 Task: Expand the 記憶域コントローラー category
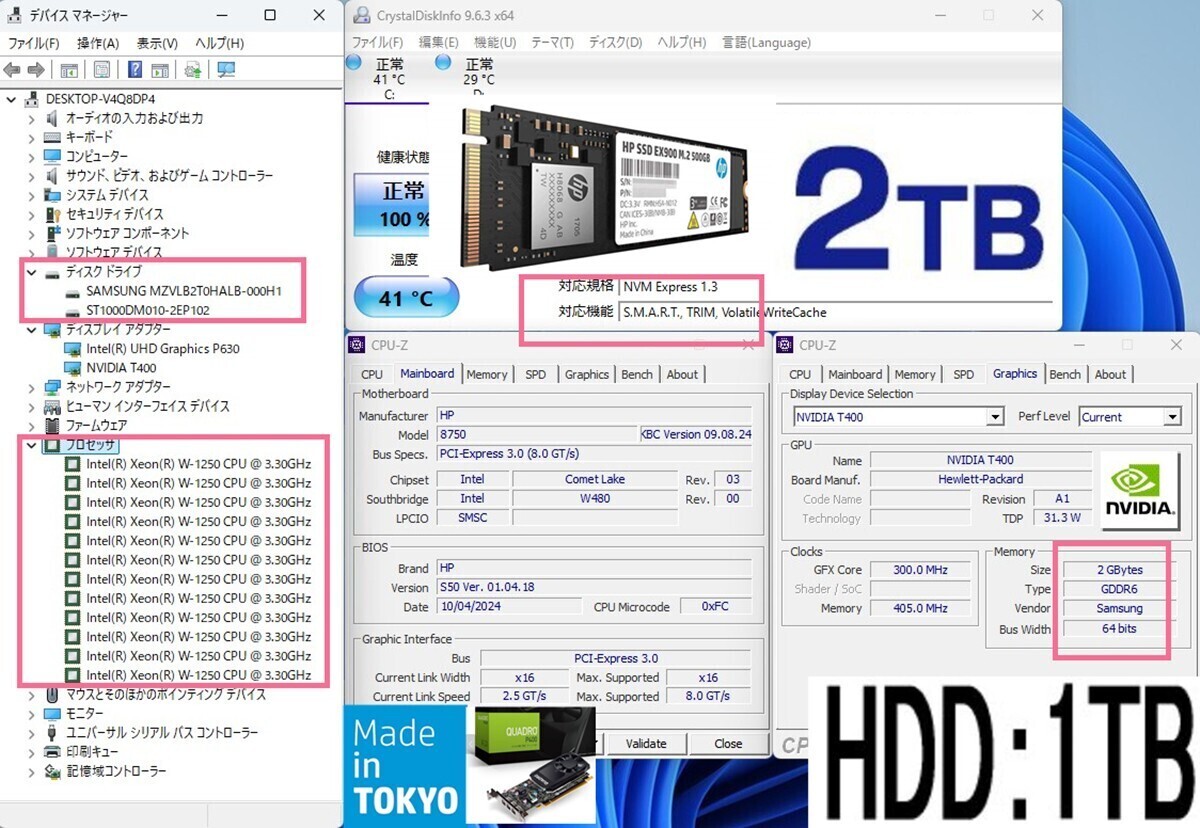click(x=31, y=772)
